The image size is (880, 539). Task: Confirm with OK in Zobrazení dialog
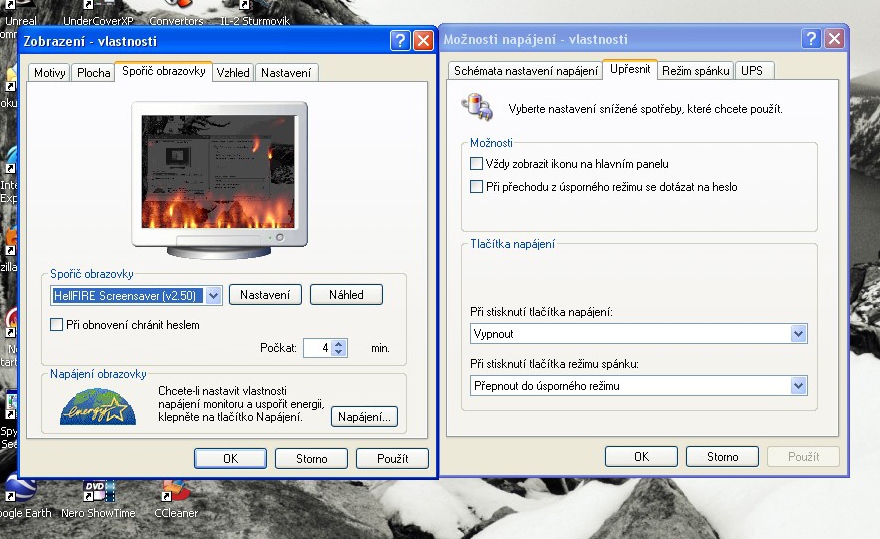click(231, 458)
